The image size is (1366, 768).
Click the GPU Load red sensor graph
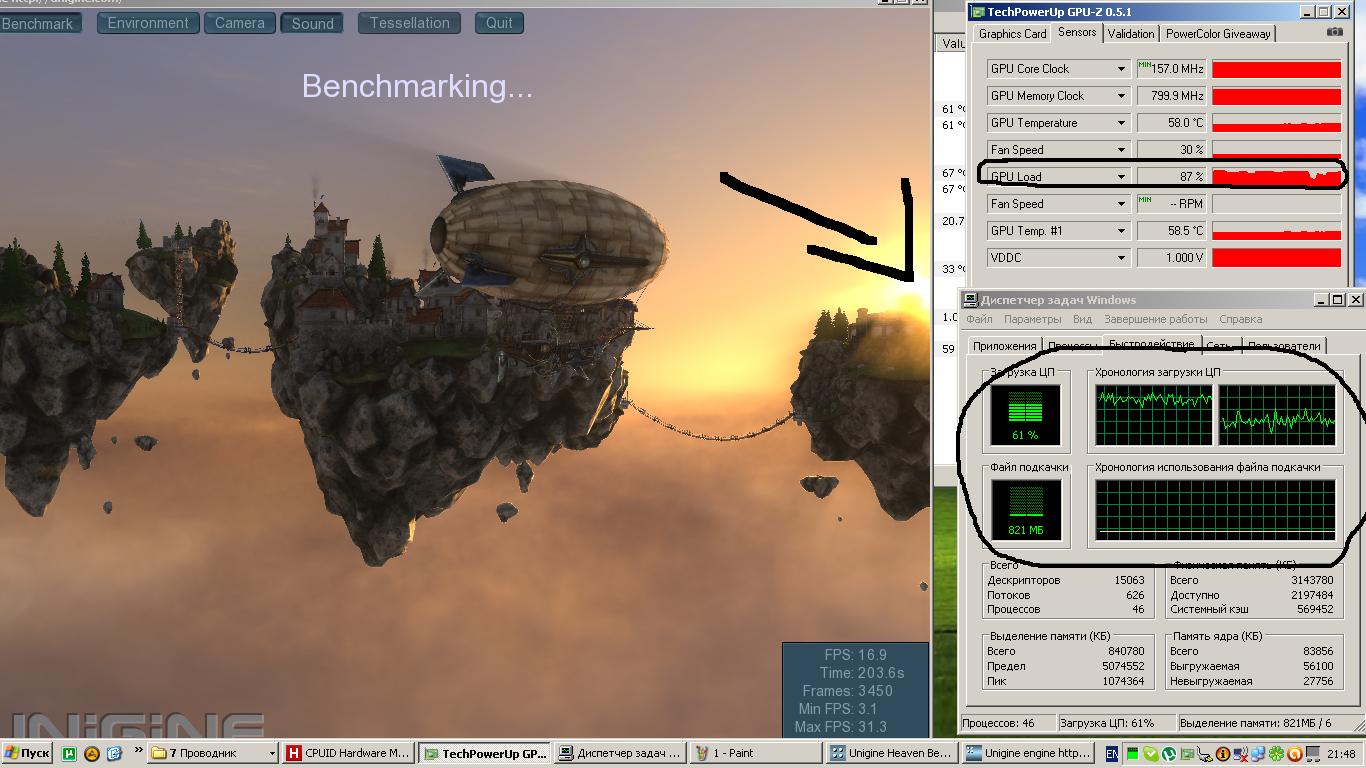tap(1276, 177)
